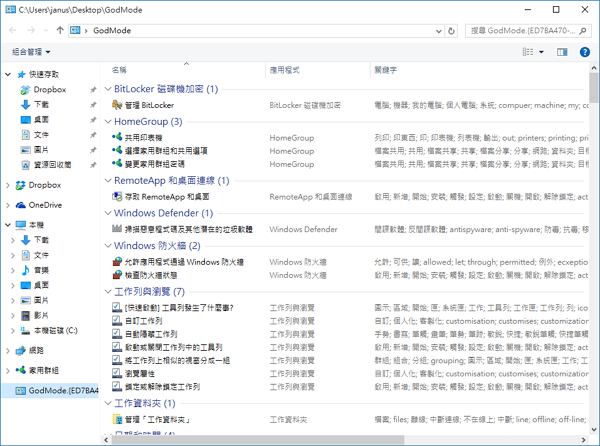
Task: Collapse the Windows 防火牆 (2) group
Action: pos(108,245)
